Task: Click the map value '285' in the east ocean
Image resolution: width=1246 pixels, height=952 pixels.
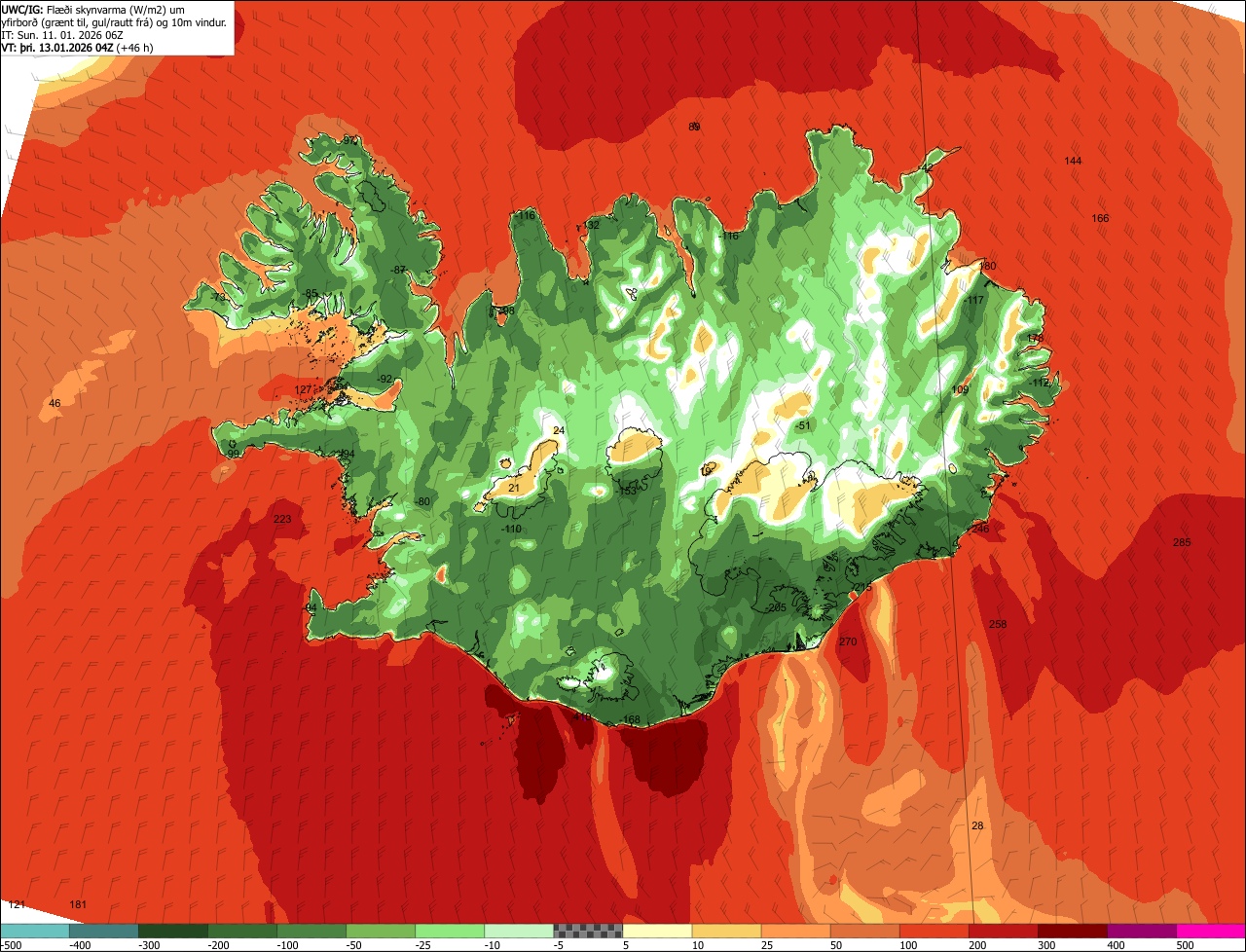Action: tap(1182, 542)
